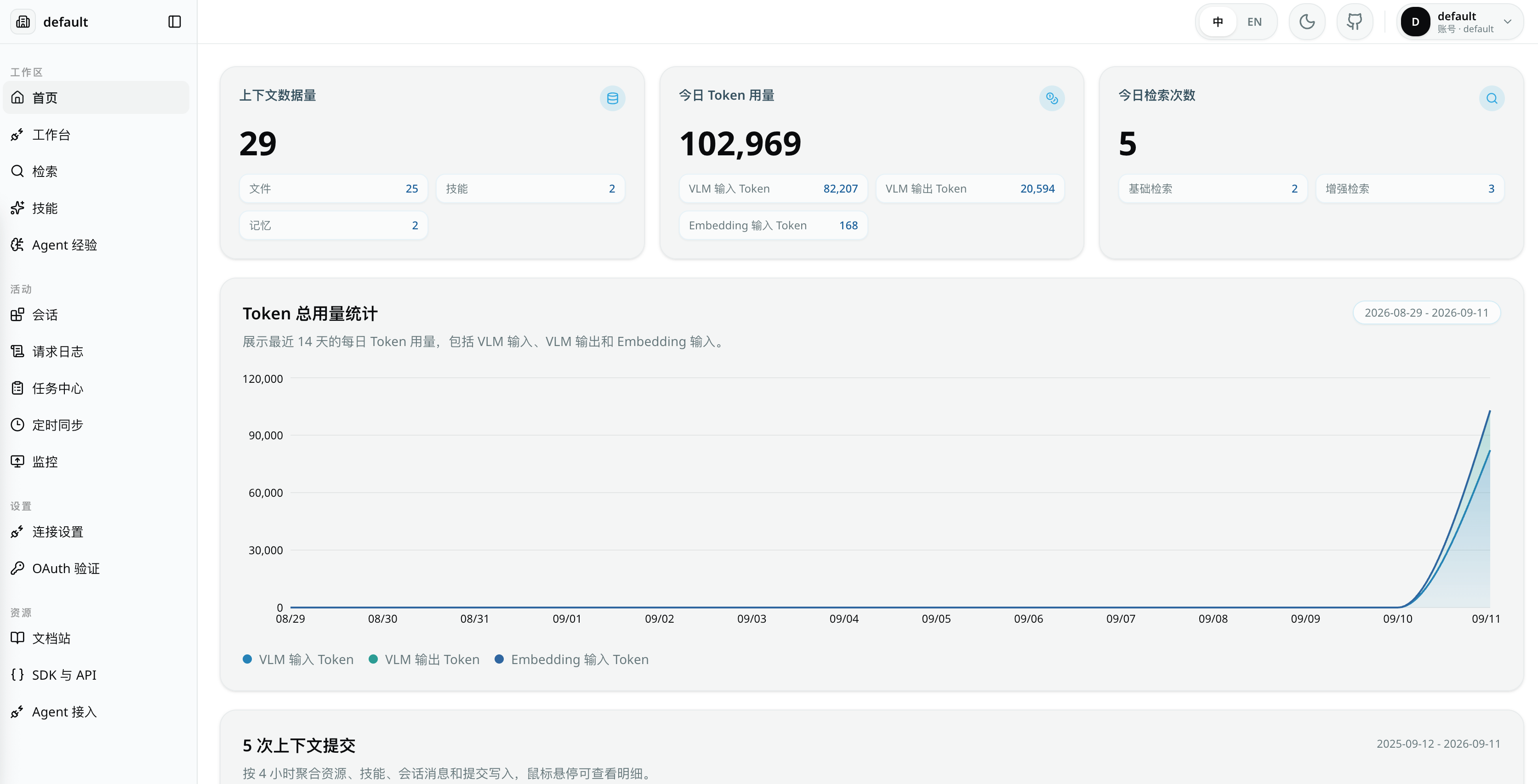Open 文档站 resource link
The width and height of the screenshot is (1538, 784).
point(96,638)
